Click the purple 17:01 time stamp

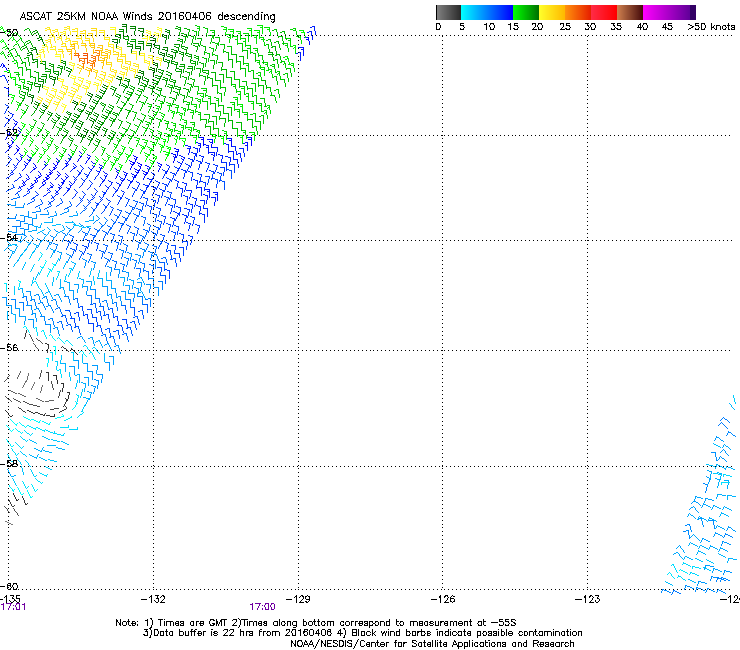(x=13, y=607)
